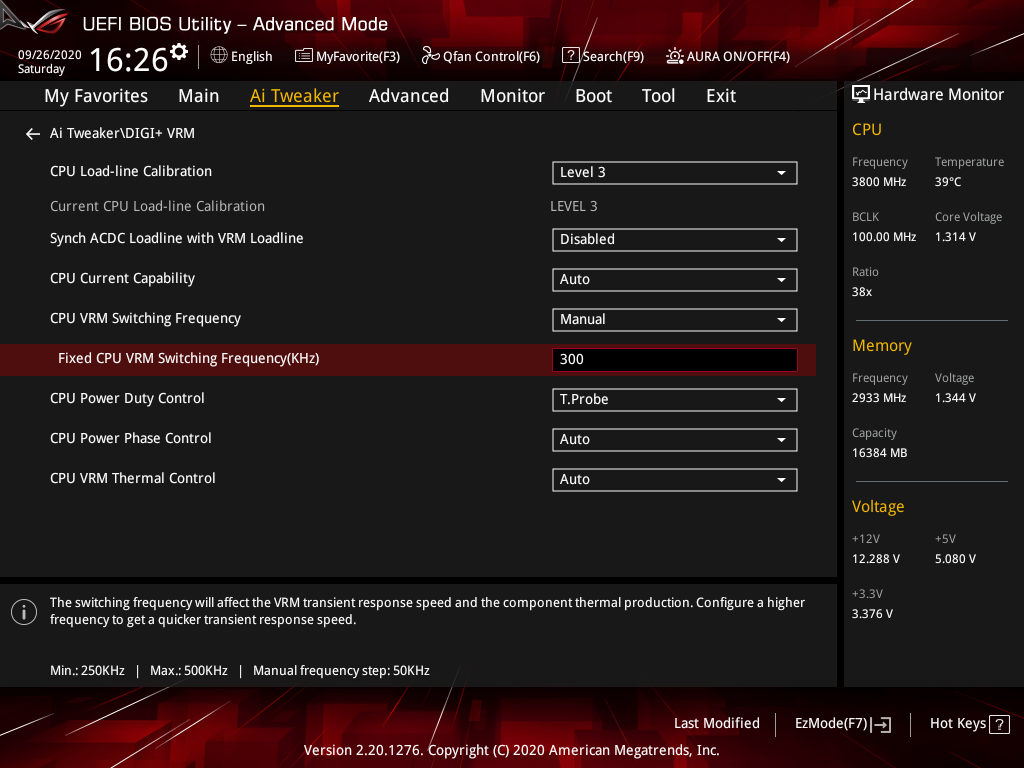Viewport: 1024px width, 768px height.
Task: Click the info icon in the help panel
Action: tap(24, 612)
